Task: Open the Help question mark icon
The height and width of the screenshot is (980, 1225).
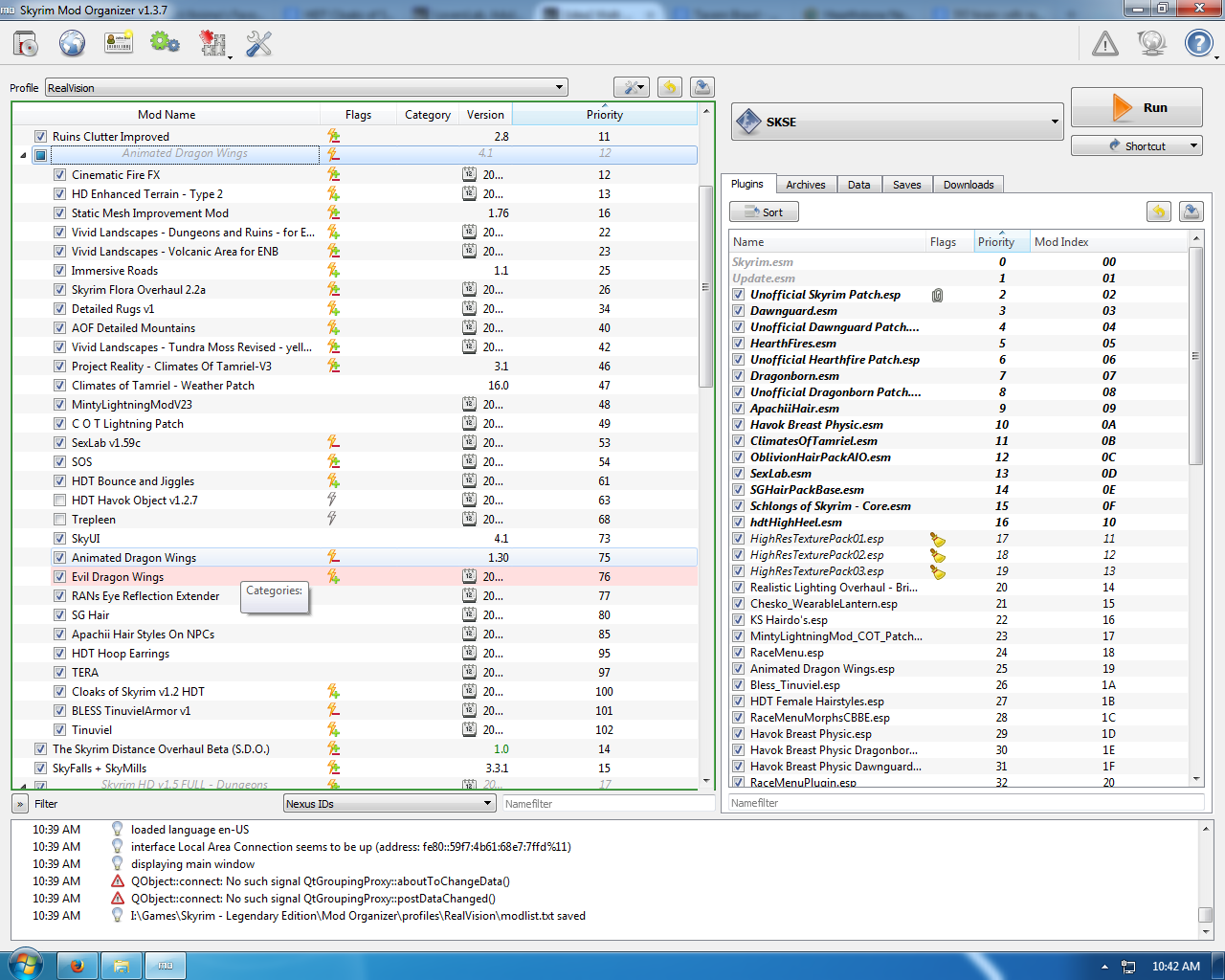Action: (1198, 44)
